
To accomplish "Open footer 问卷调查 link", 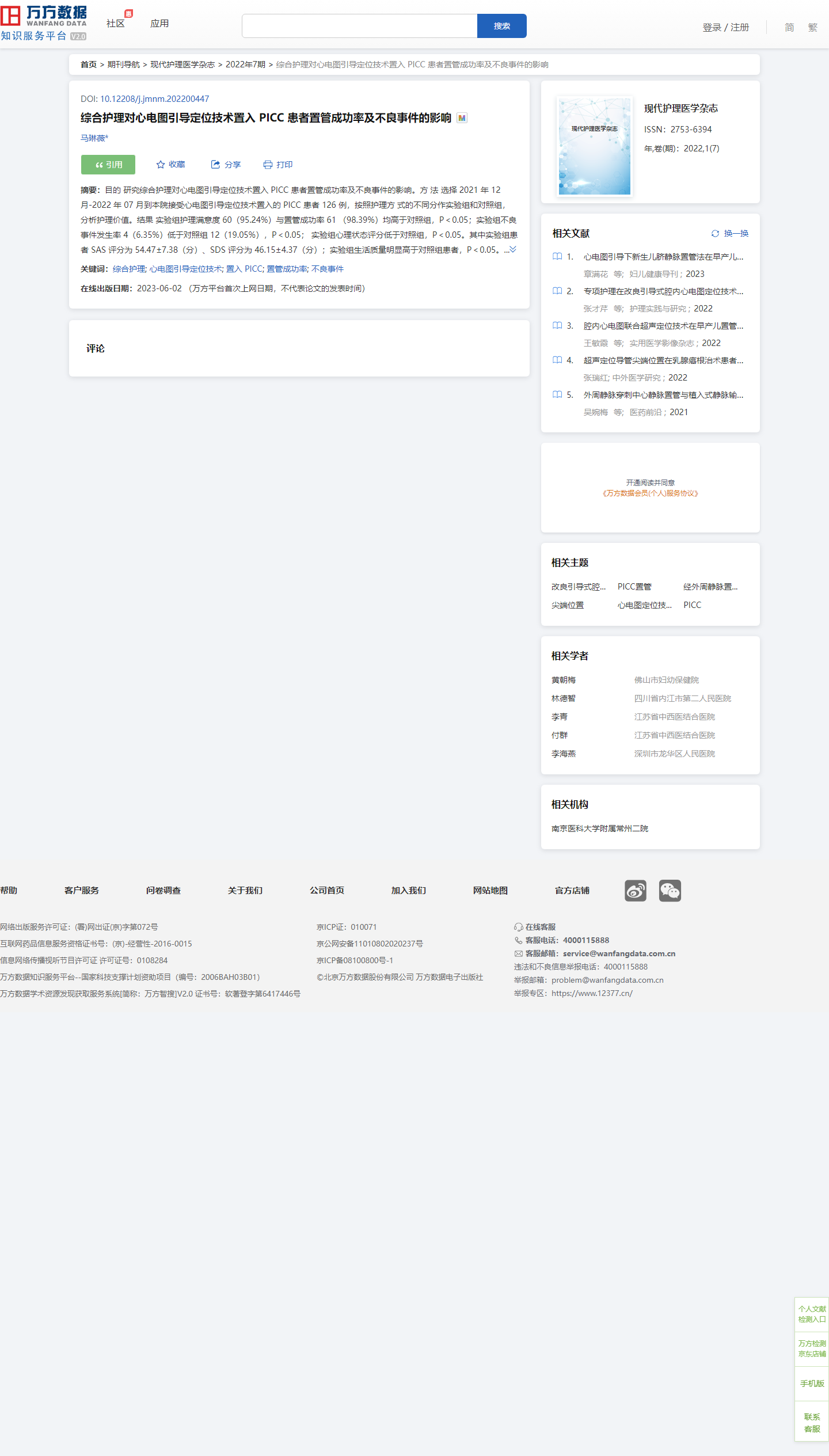I will pyautogui.click(x=163, y=891).
